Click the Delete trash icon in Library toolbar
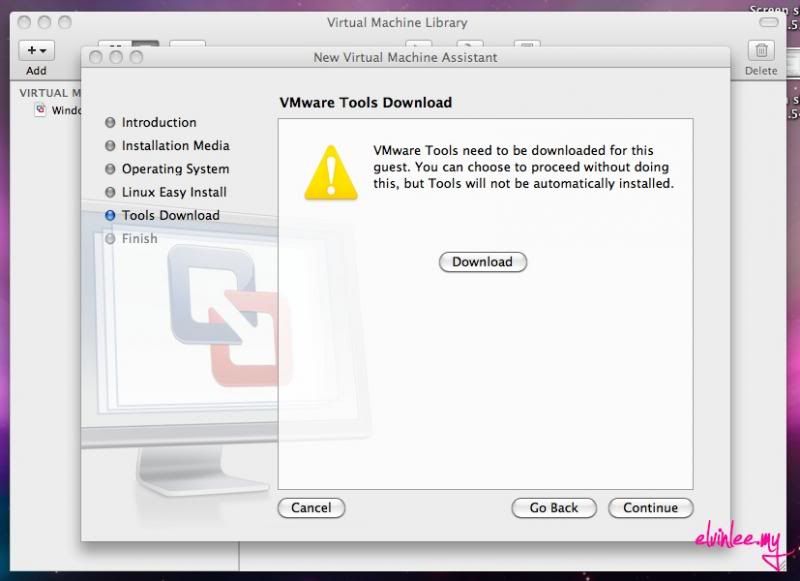 click(761, 50)
